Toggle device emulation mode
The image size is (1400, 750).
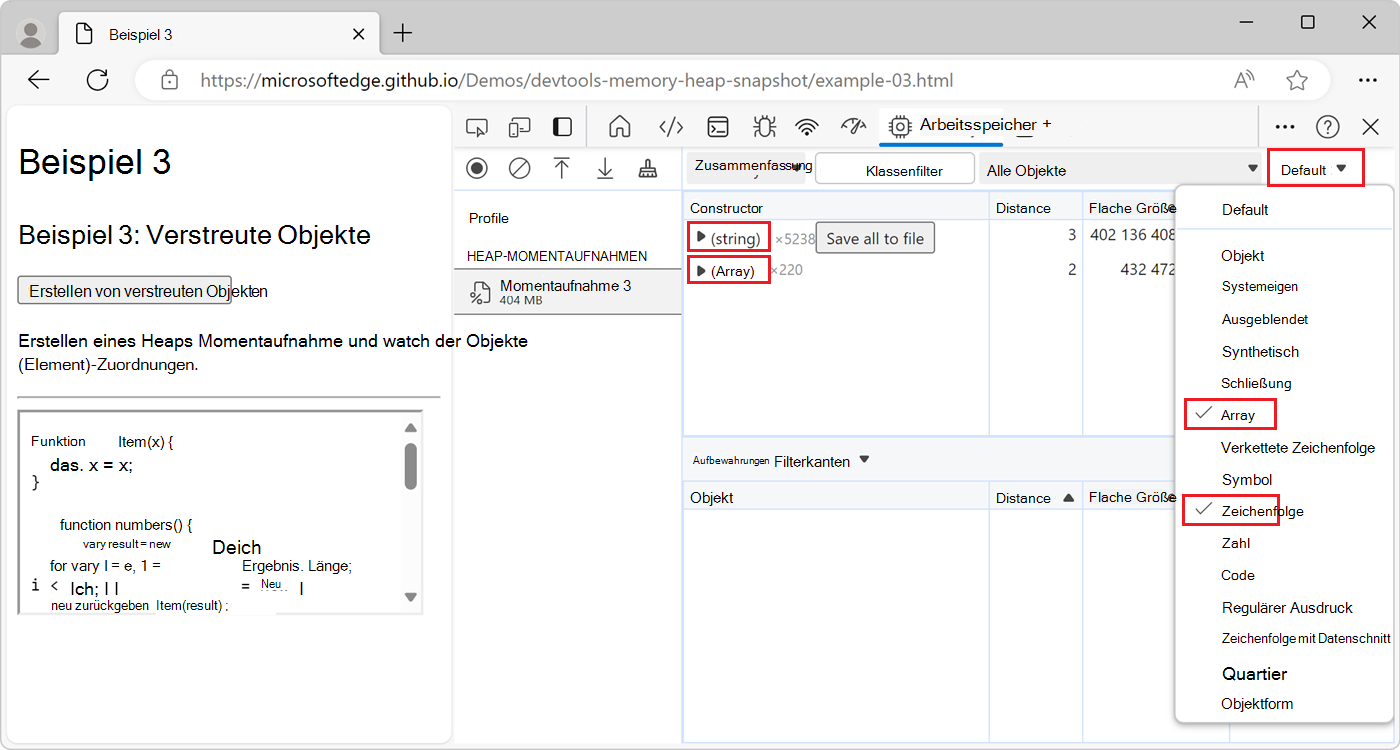519,127
